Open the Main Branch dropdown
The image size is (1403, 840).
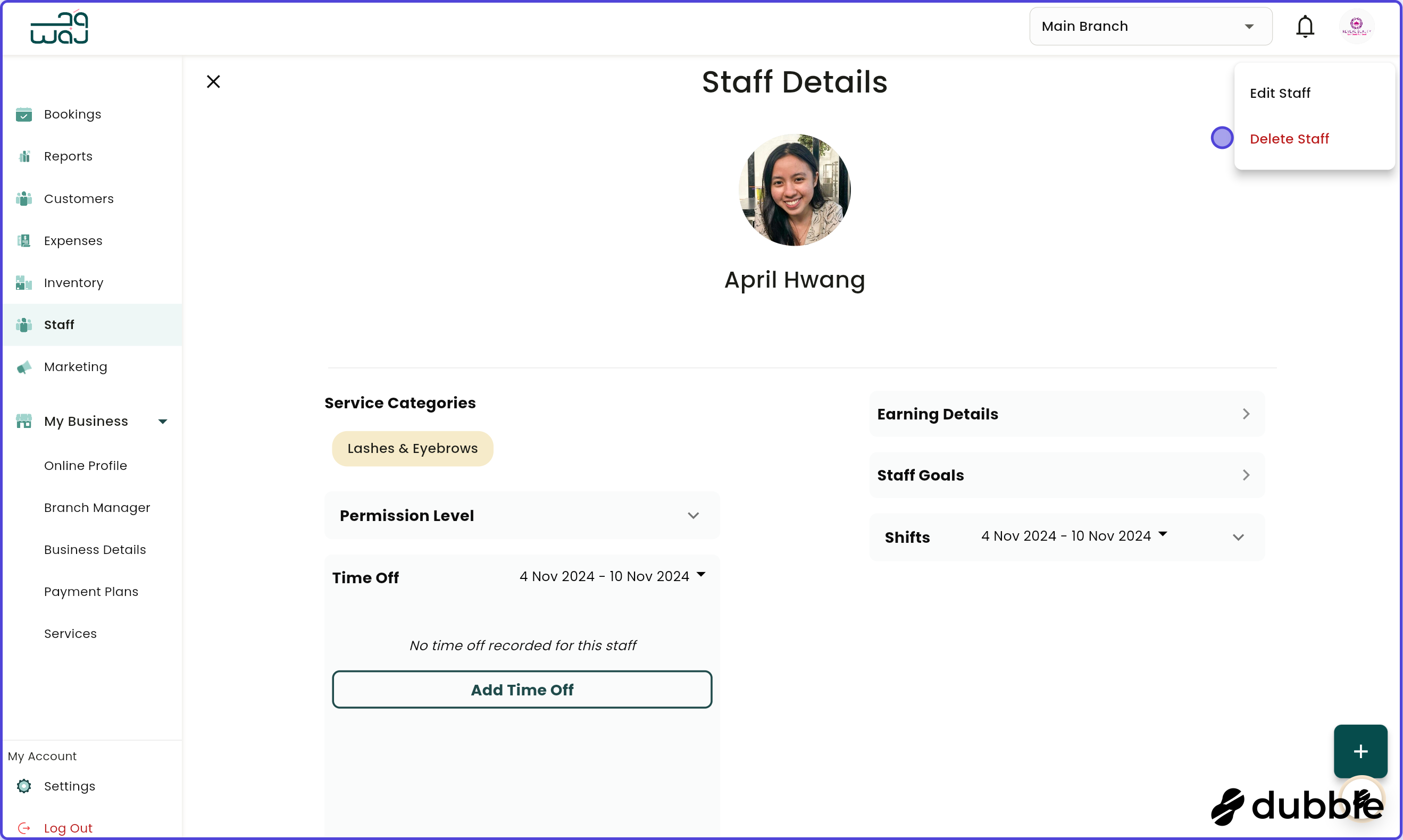(x=1150, y=26)
